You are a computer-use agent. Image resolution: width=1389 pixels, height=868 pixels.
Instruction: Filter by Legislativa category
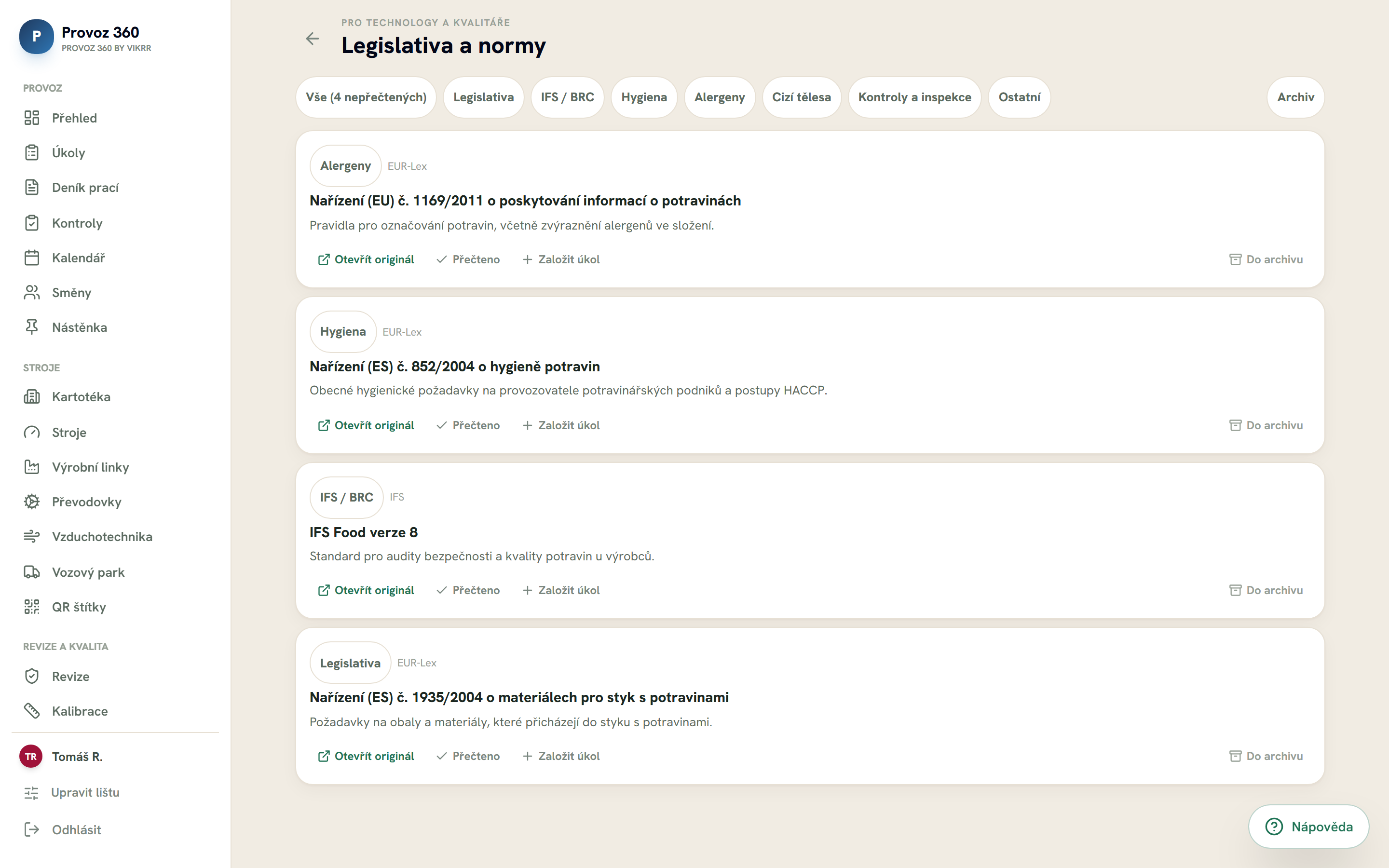483,97
